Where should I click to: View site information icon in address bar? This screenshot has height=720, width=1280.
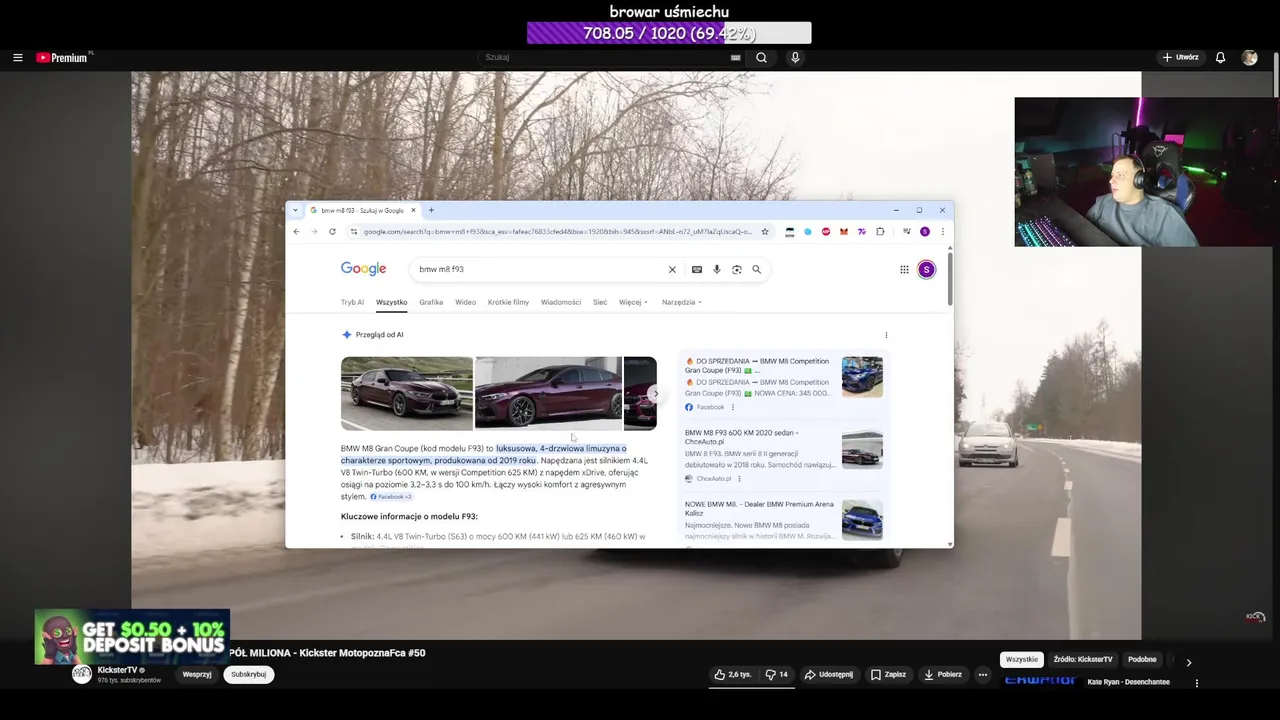[x=353, y=232]
